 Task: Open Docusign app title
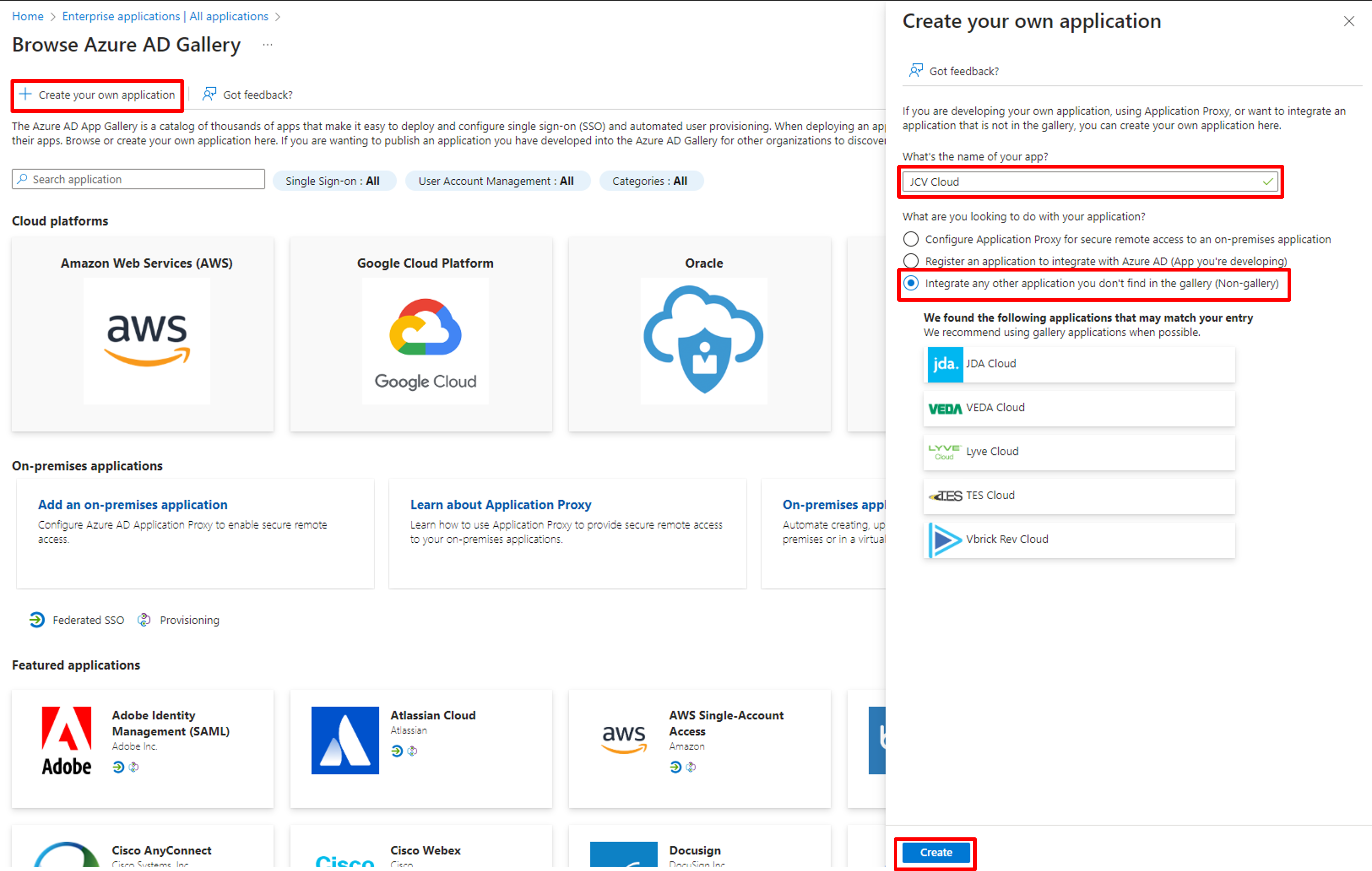pyautogui.click(x=694, y=850)
